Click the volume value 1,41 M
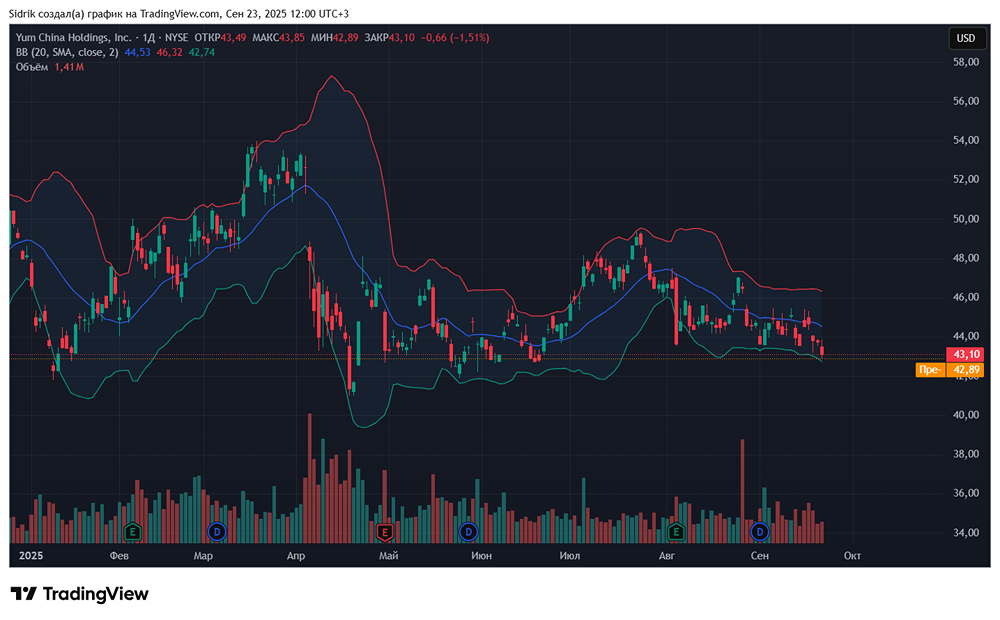 point(69,67)
